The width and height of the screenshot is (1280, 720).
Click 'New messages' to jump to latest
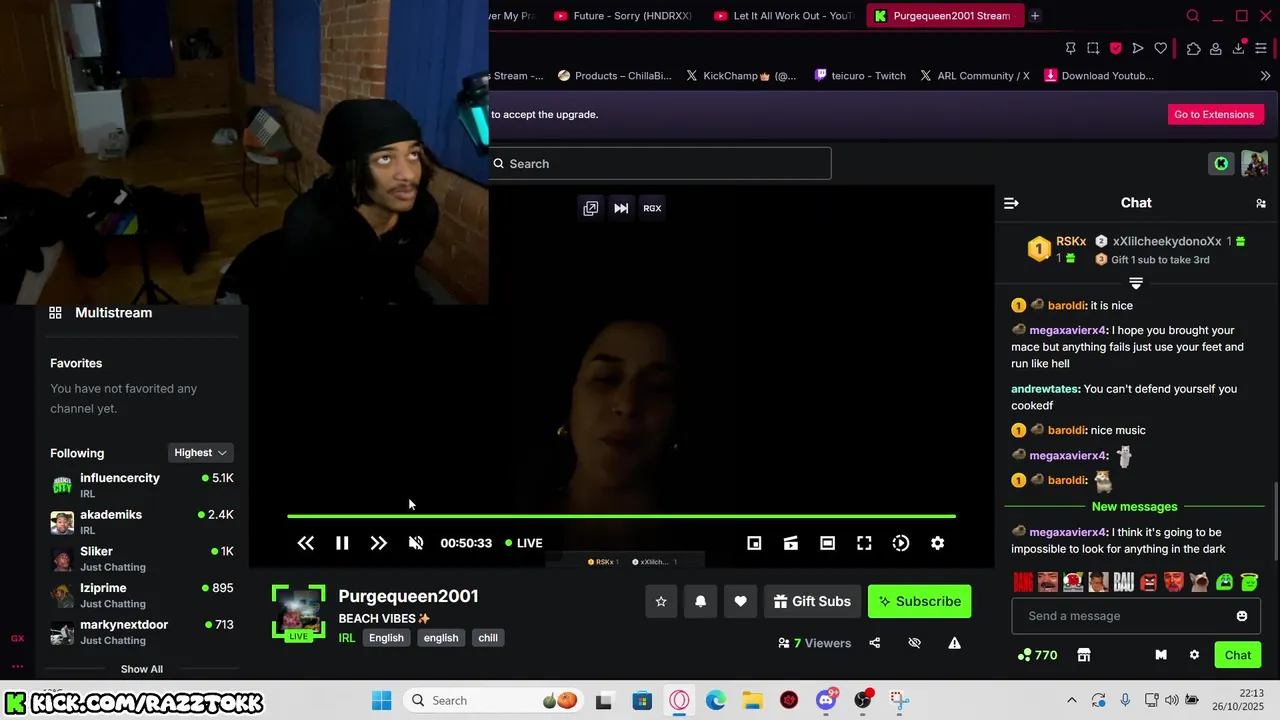pyautogui.click(x=1134, y=507)
